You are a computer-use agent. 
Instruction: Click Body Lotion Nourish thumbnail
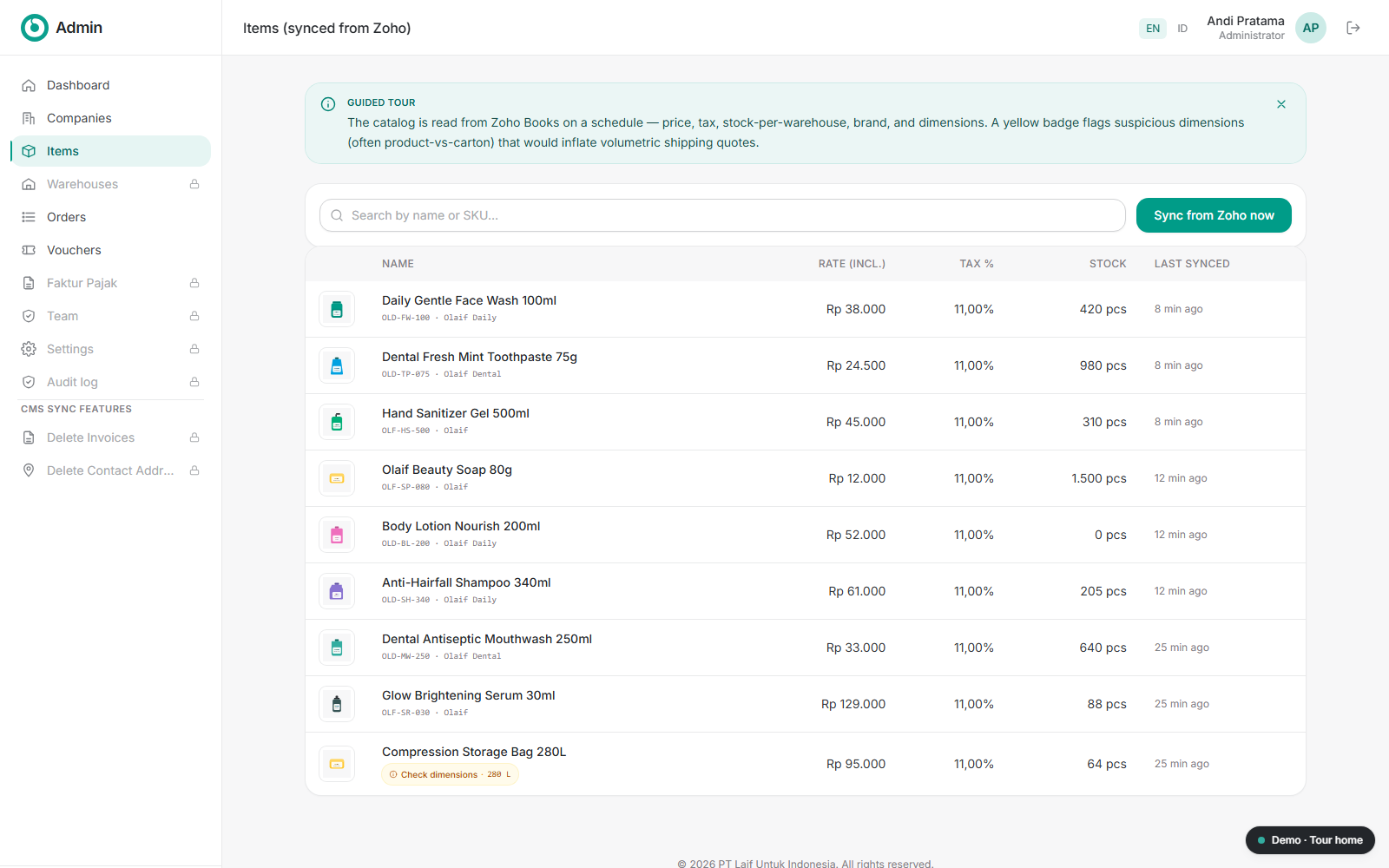(x=337, y=535)
